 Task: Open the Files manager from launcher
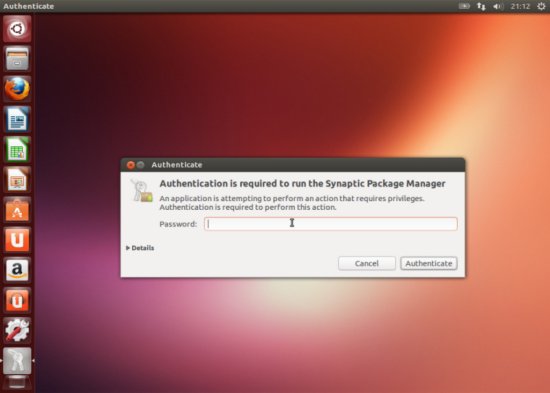click(17, 59)
